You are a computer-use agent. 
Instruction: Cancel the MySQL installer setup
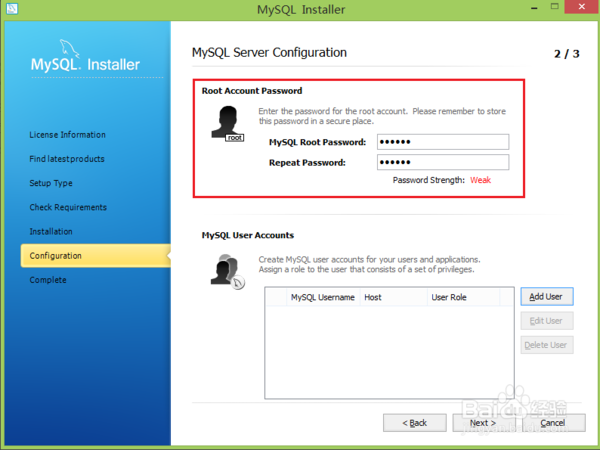pyautogui.click(x=553, y=423)
